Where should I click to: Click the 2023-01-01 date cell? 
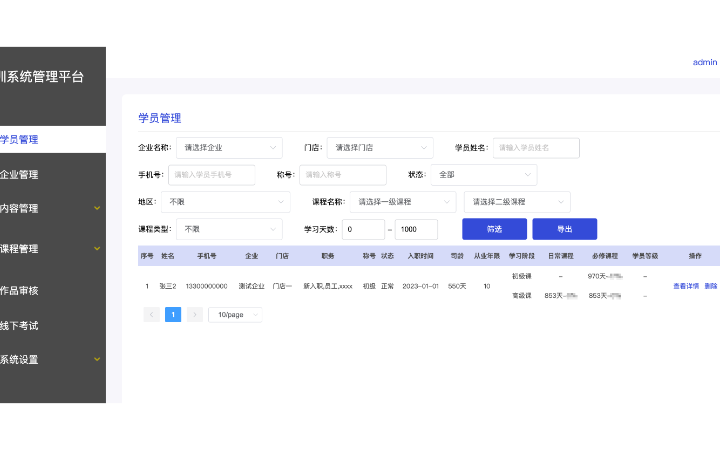(x=421, y=286)
